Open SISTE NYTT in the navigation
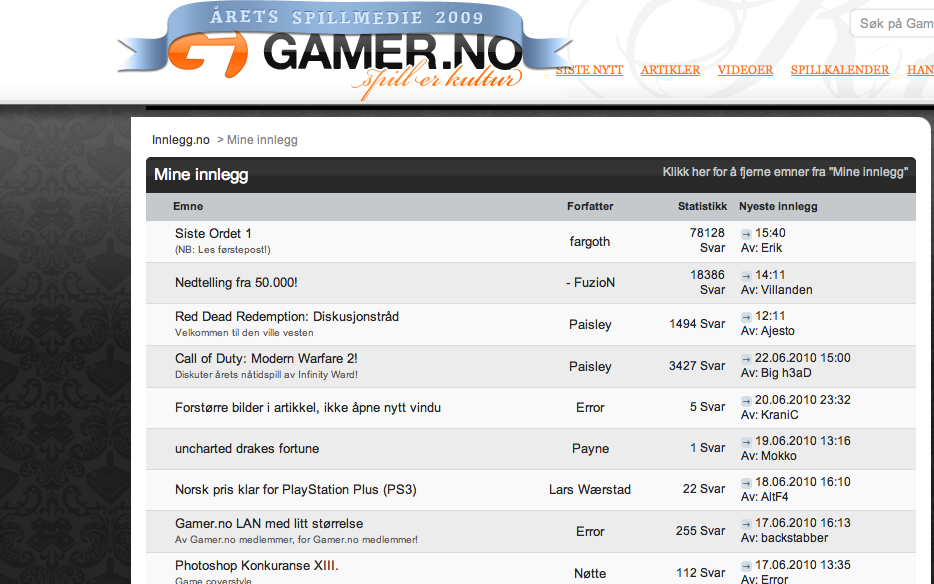This screenshot has width=934, height=584. [589, 70]
